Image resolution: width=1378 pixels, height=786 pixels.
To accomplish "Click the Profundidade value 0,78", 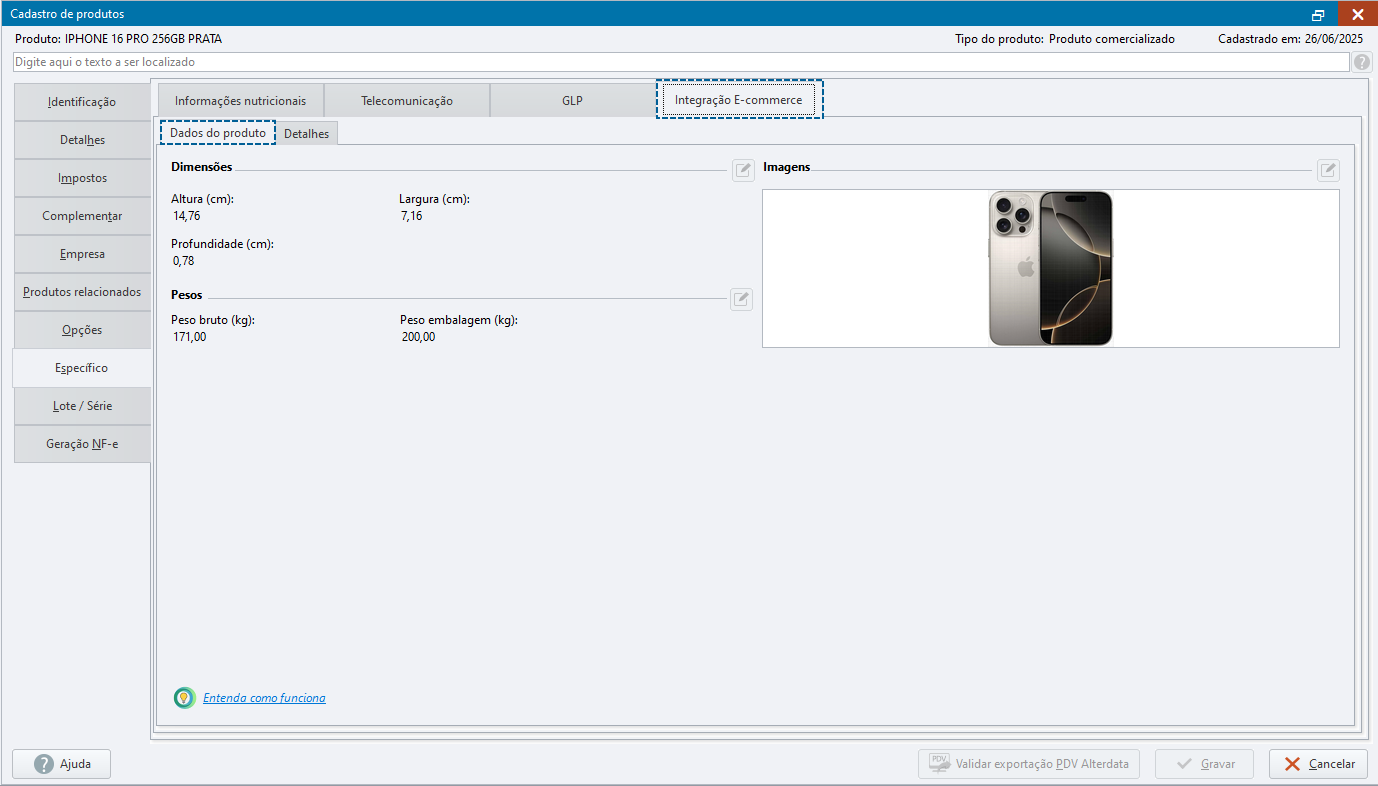I will click(x=184, y=261).
